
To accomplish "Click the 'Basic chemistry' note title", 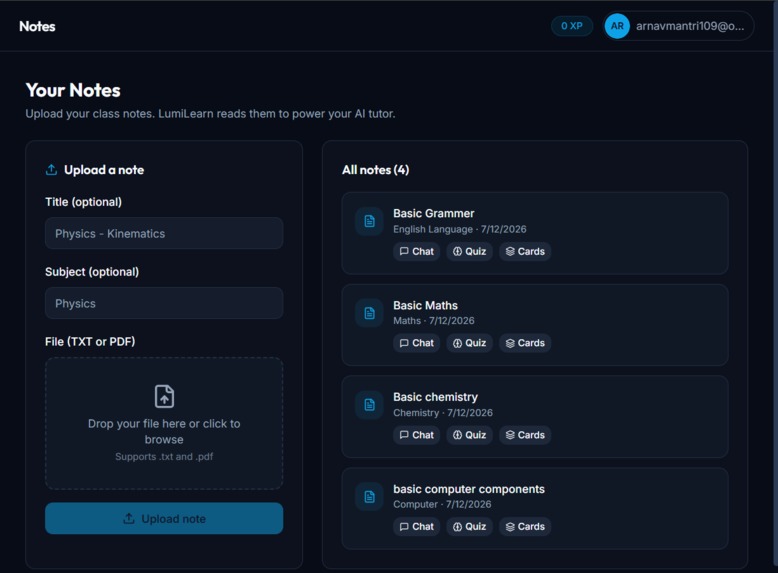I will point(435,397).
